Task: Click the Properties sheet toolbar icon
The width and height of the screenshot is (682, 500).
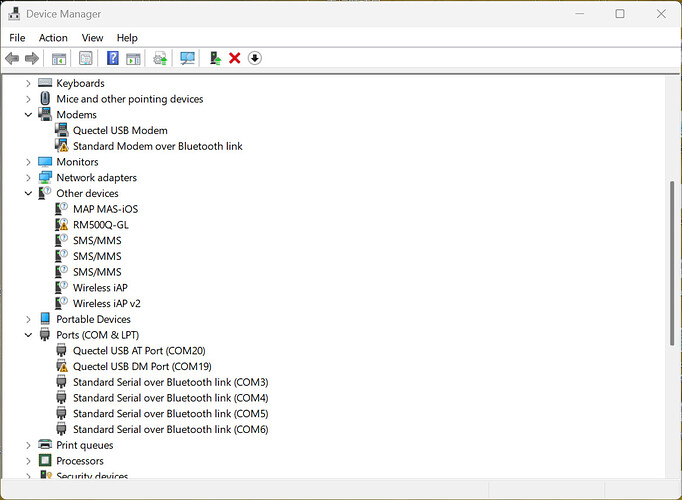Action: pos(86,58)
